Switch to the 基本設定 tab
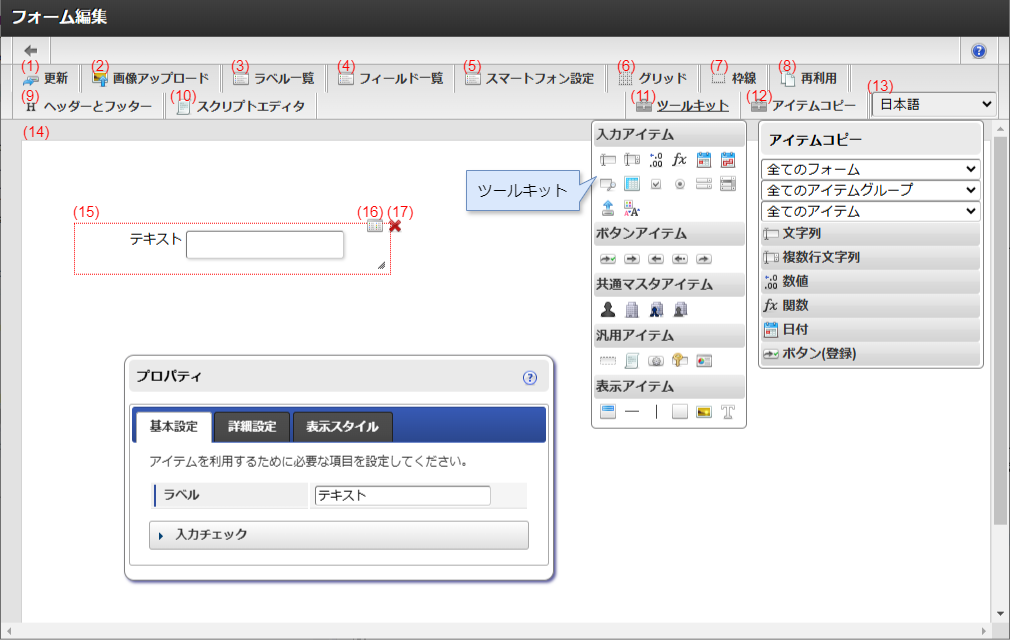 coord(173,427)
